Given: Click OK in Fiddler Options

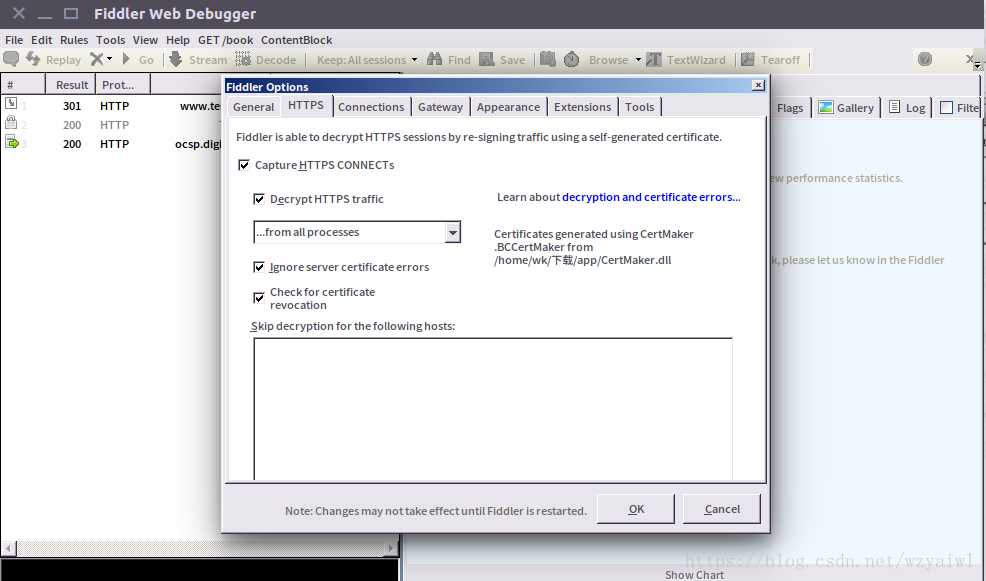Looking at the screenshot, I should 636,509.
